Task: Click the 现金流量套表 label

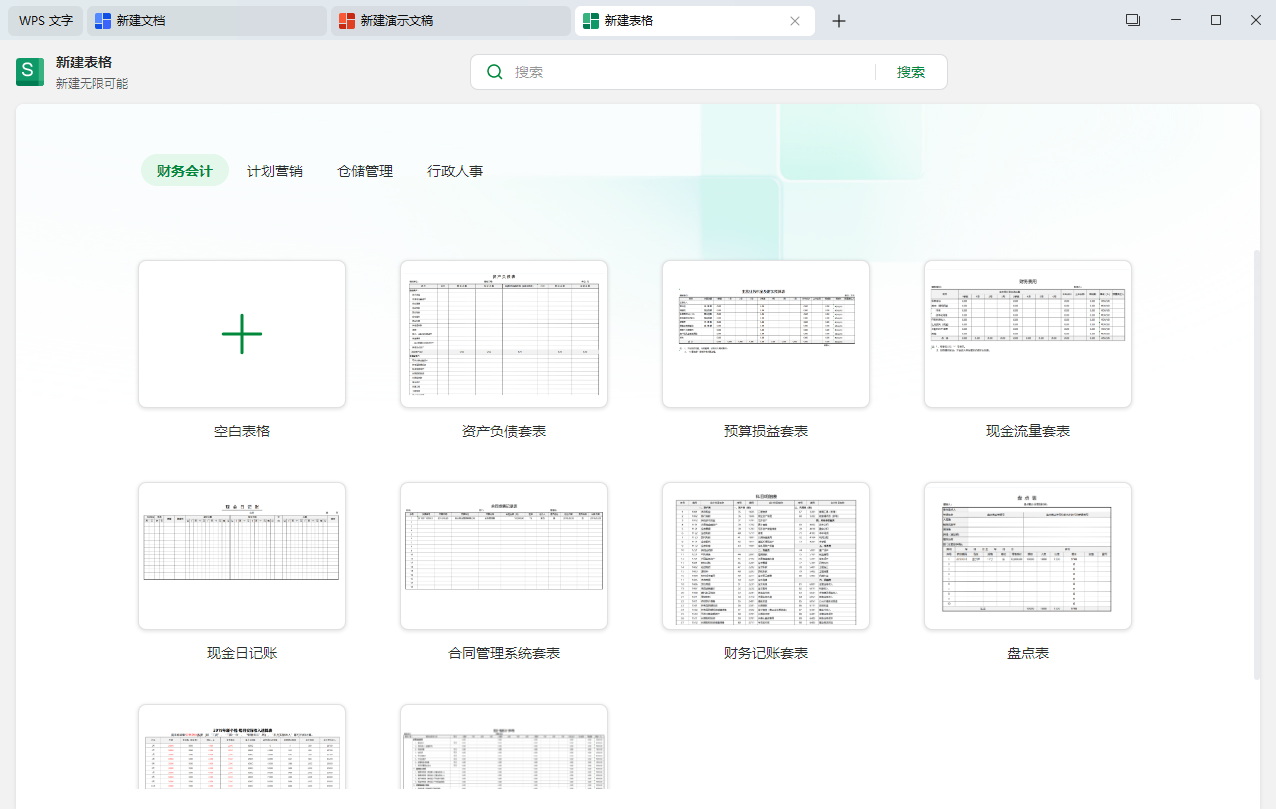Action: pos(1028,431)
